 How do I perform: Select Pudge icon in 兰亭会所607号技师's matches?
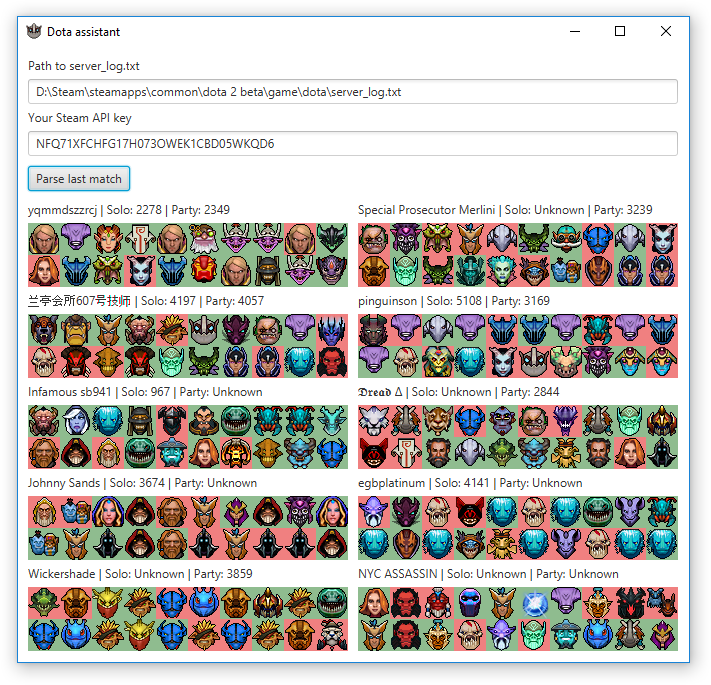(x=268, y=330)
